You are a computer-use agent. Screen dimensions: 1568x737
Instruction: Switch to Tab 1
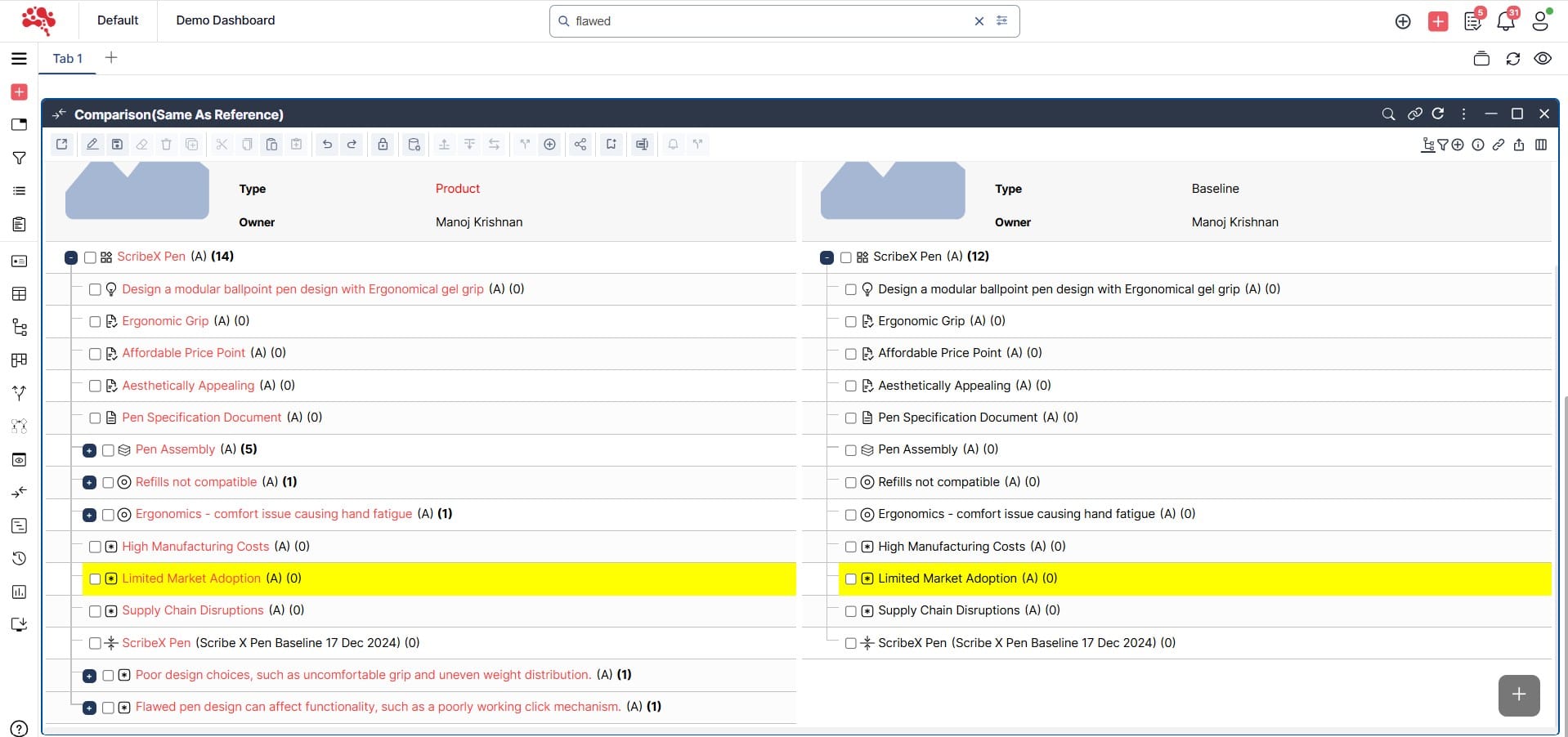pyautogui.click(x=67, y=59)
